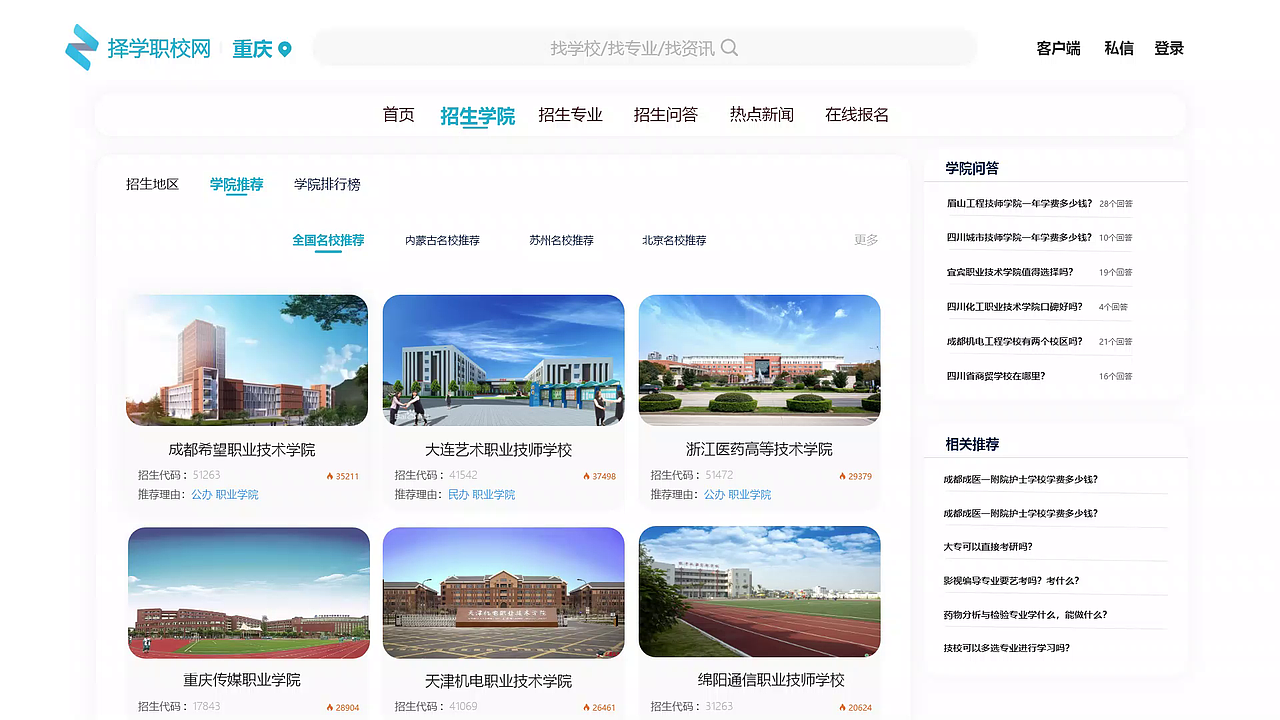Click the 天津机电职业技术学院 photo thumbnail
Screen dimensions: 1280x720
[503, 592]
